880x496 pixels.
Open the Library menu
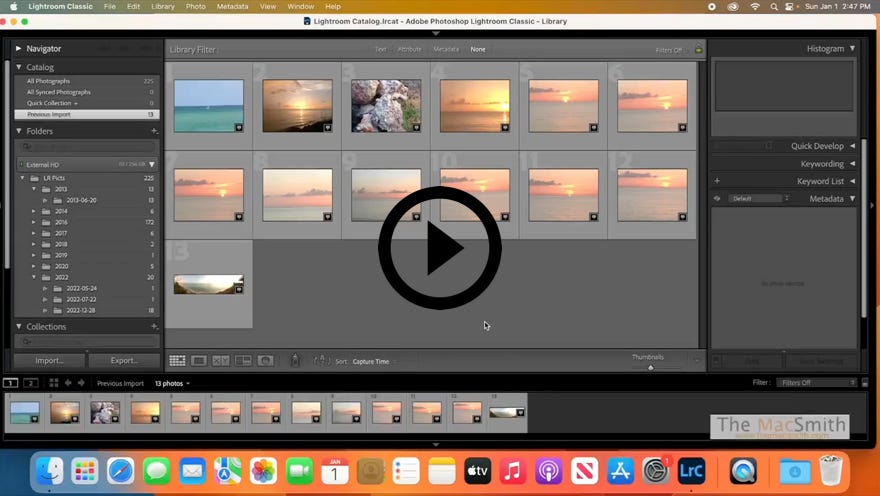[163, 7]
